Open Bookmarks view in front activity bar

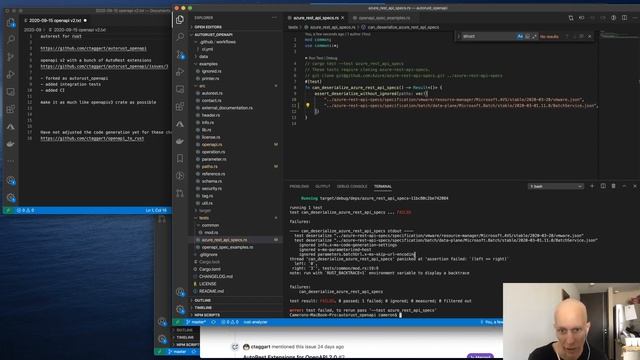click(x=180, y=158)
